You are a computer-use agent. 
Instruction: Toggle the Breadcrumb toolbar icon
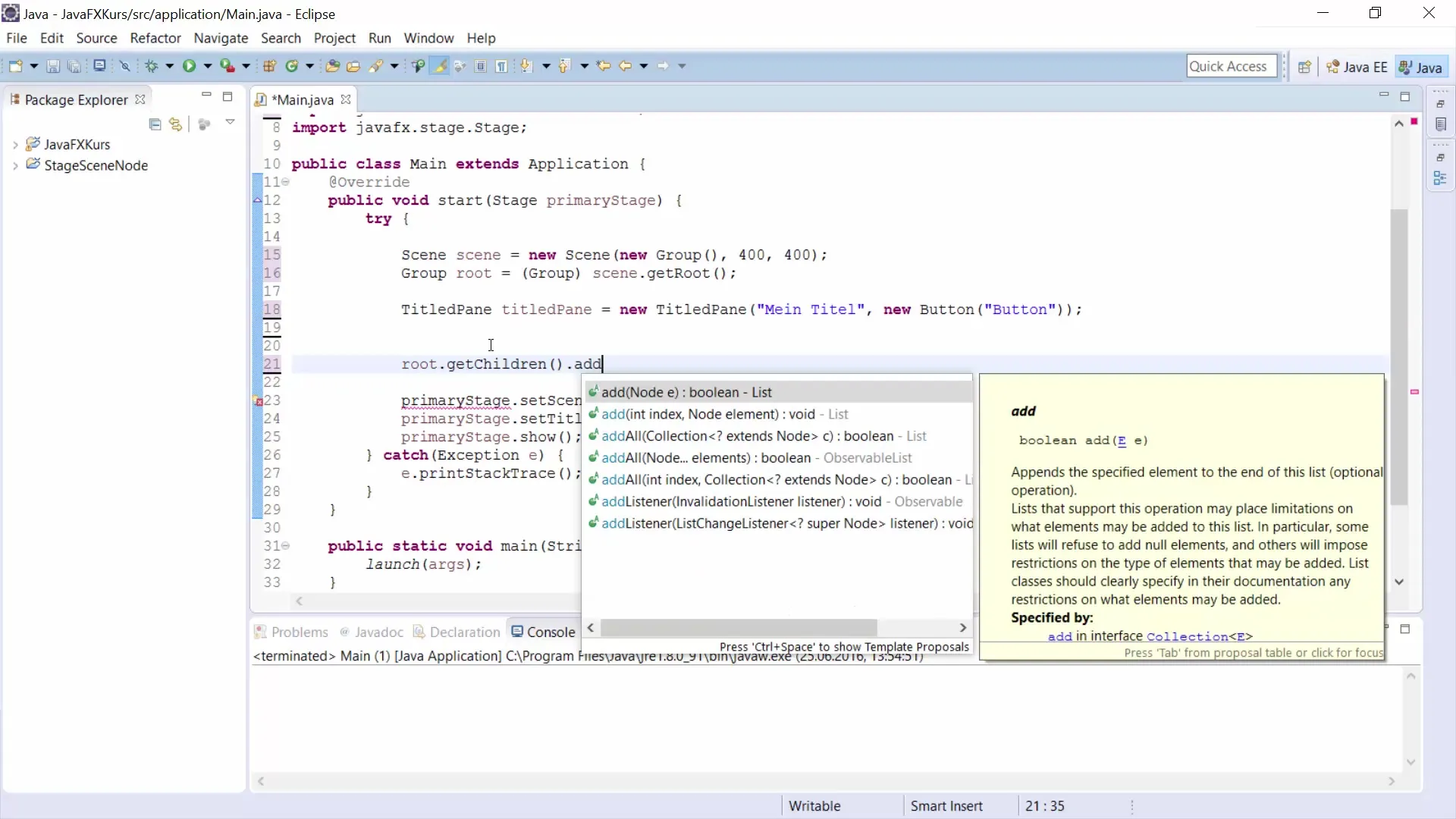(x=418, y=66)
